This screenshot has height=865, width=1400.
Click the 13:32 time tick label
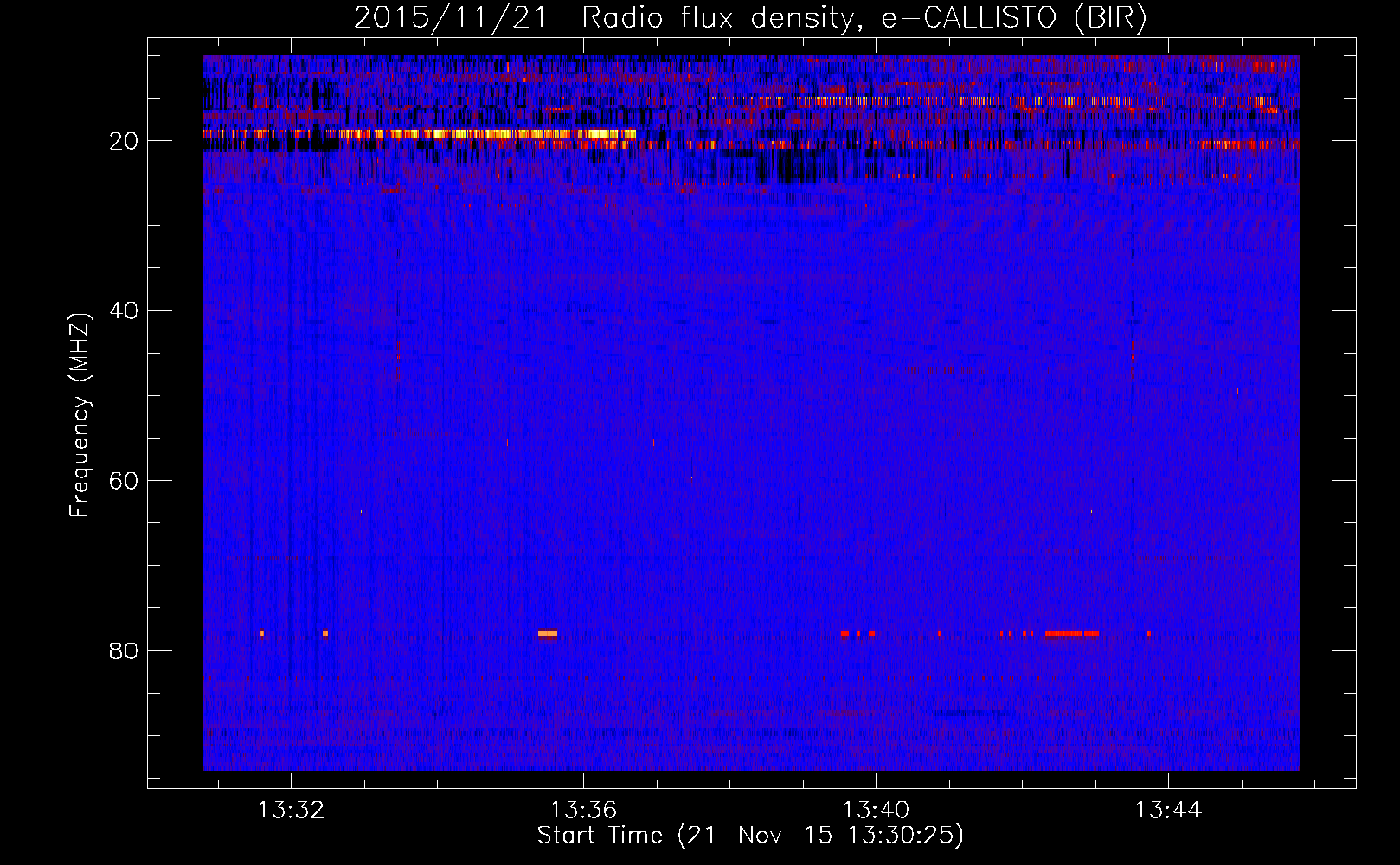coord(292,811)
